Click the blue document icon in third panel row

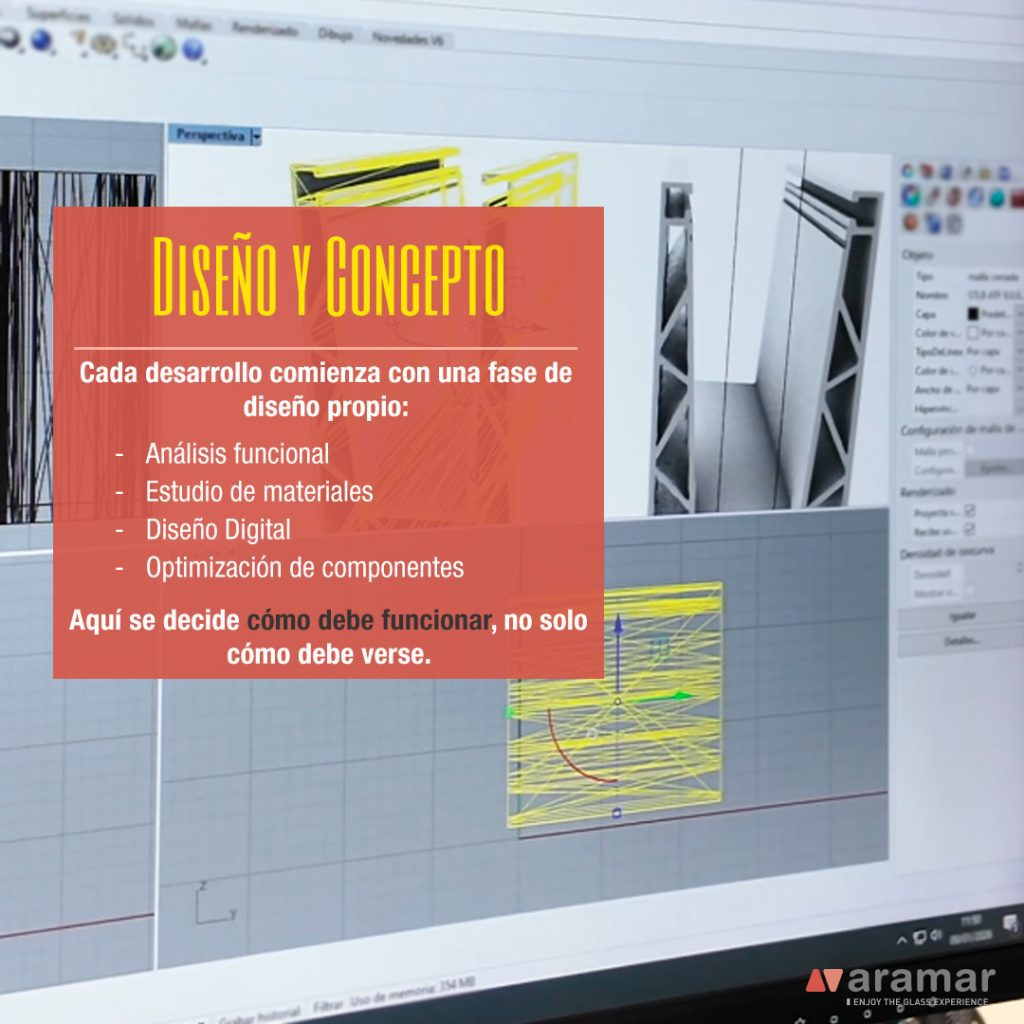click(933, 224)
